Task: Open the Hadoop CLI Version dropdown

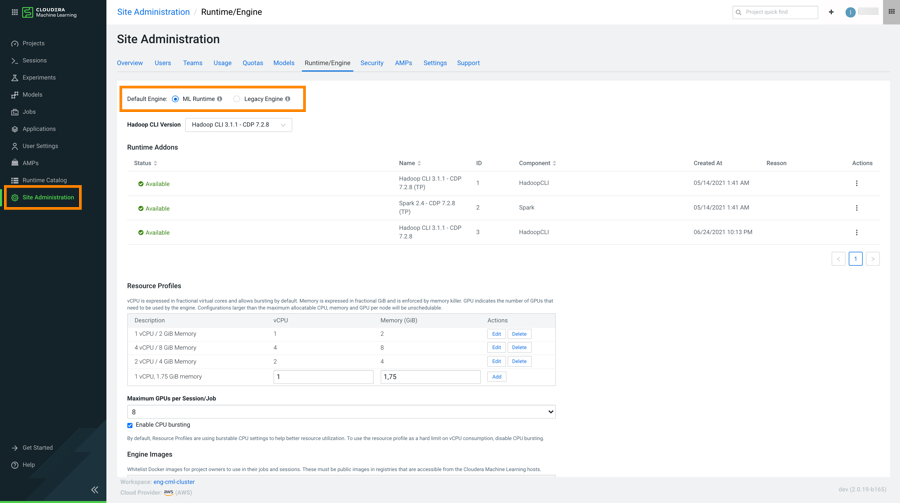Action: [238, 125]
